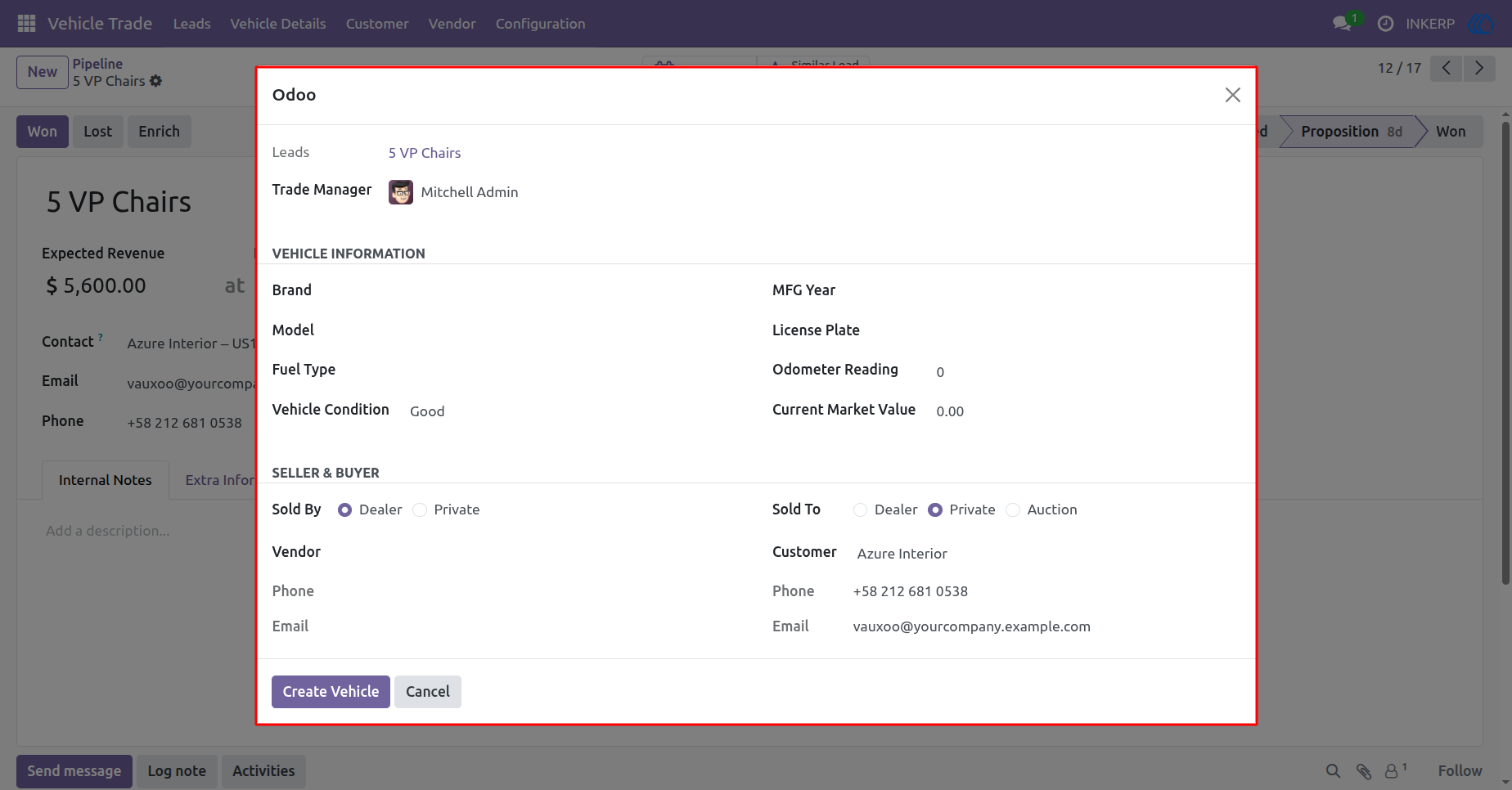Click the page vertical scrollbar
1512x790 pixels.
(1505, 352)
